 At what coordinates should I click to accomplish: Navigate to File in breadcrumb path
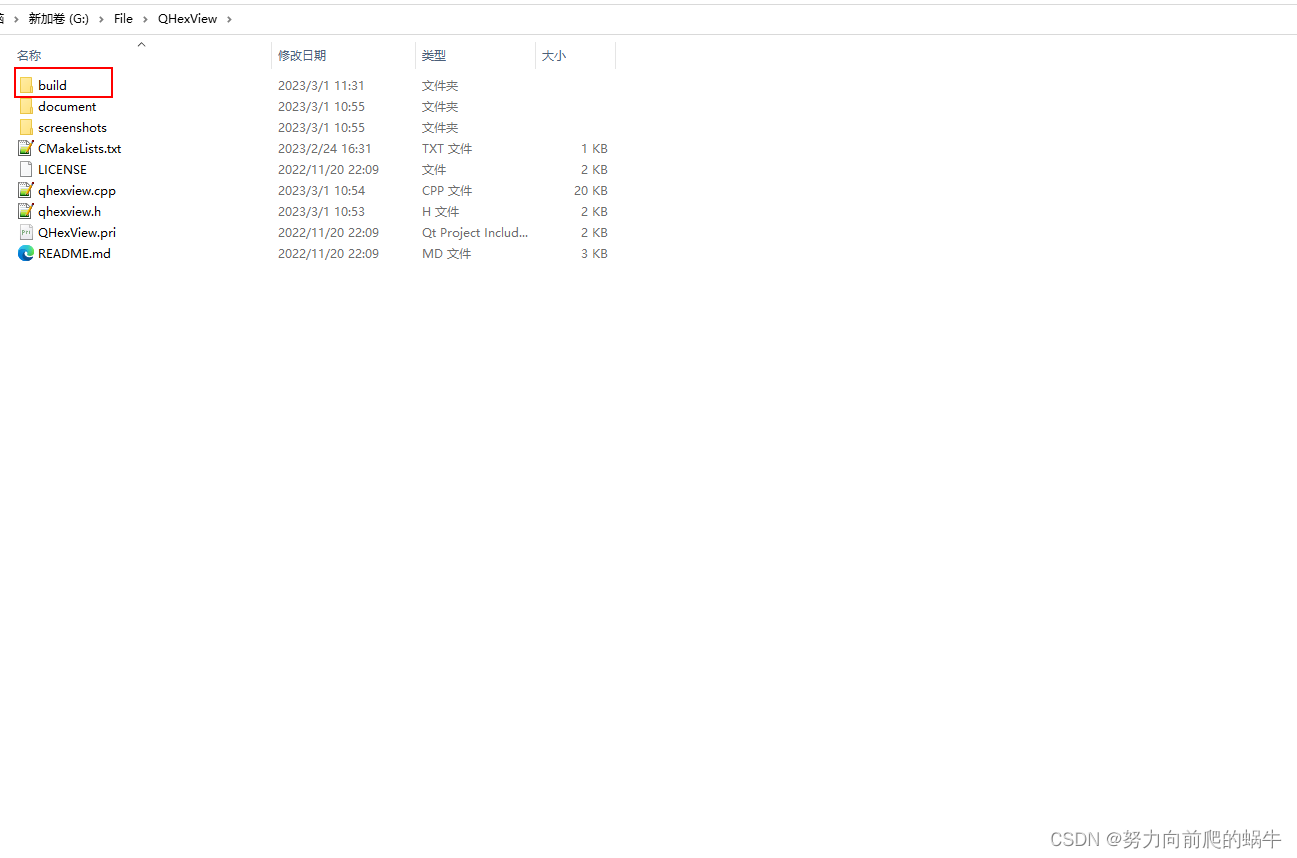[123, 18]
